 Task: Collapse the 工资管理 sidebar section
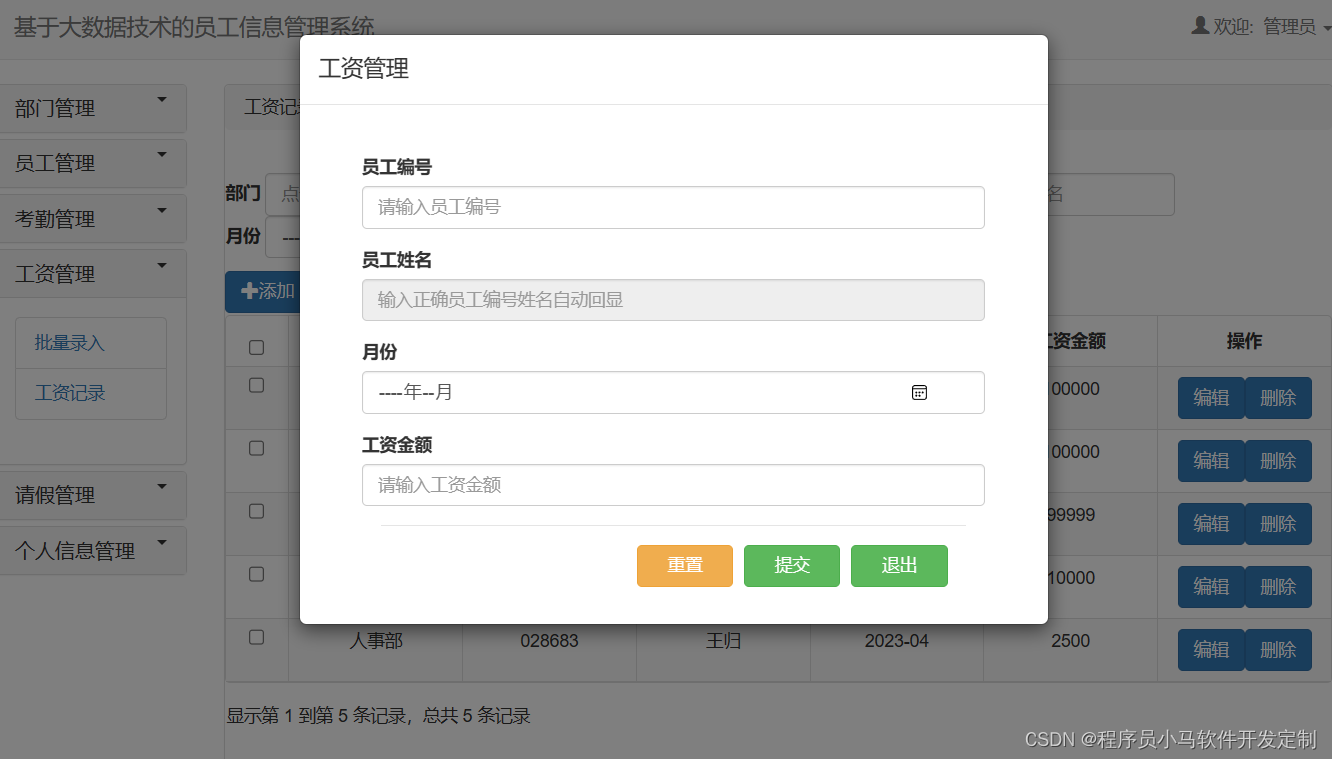click(93, 273)
